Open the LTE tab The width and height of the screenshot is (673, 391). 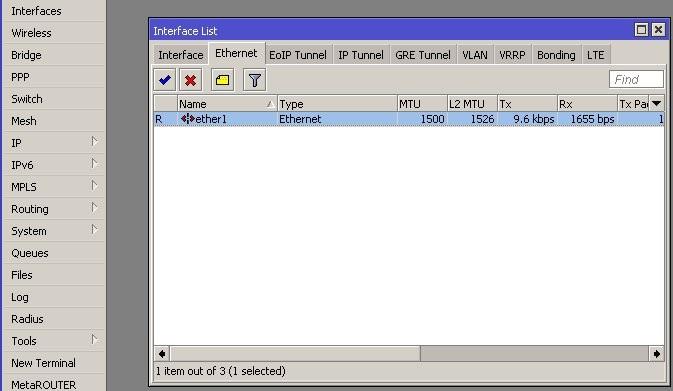click(596, 55)
